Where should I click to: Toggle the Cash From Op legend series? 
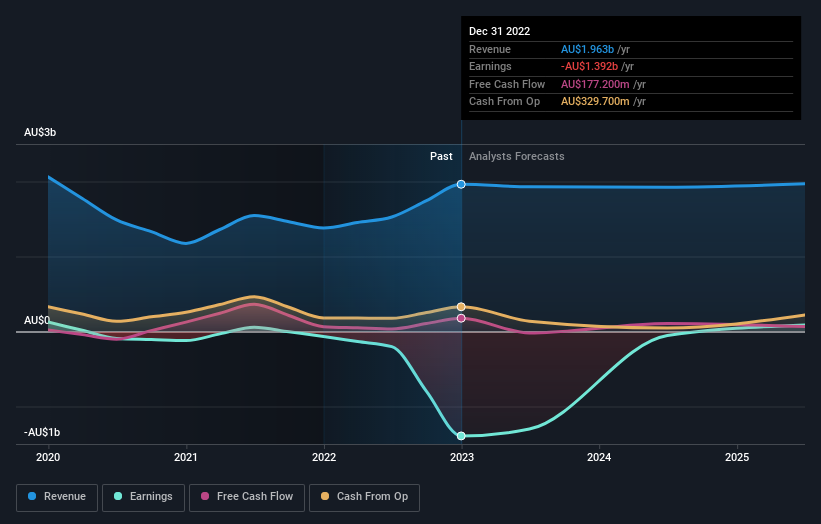[x=364, y=497]
